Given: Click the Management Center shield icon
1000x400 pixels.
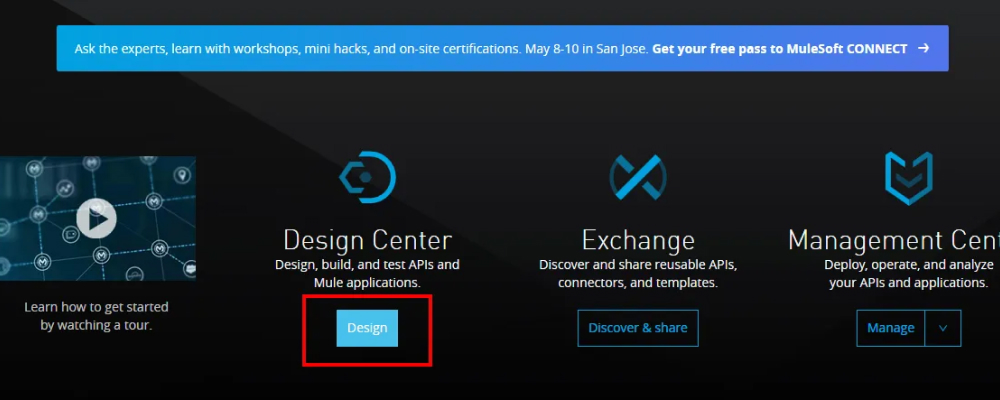Looking at the screenshot, I should (908, 178).
